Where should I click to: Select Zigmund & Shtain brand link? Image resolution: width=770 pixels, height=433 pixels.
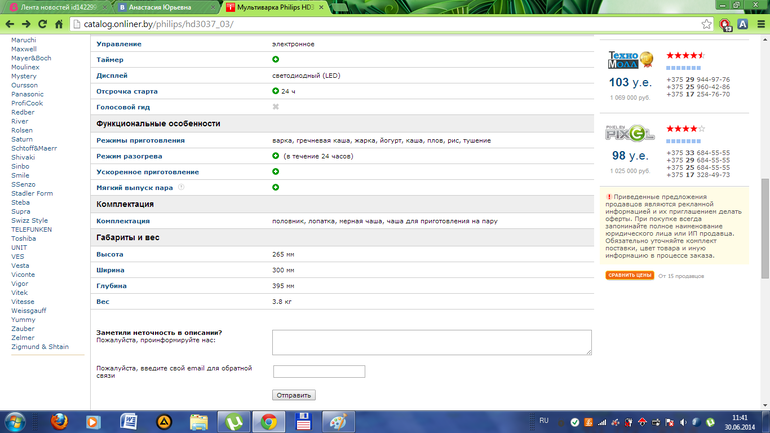[40, 347]
